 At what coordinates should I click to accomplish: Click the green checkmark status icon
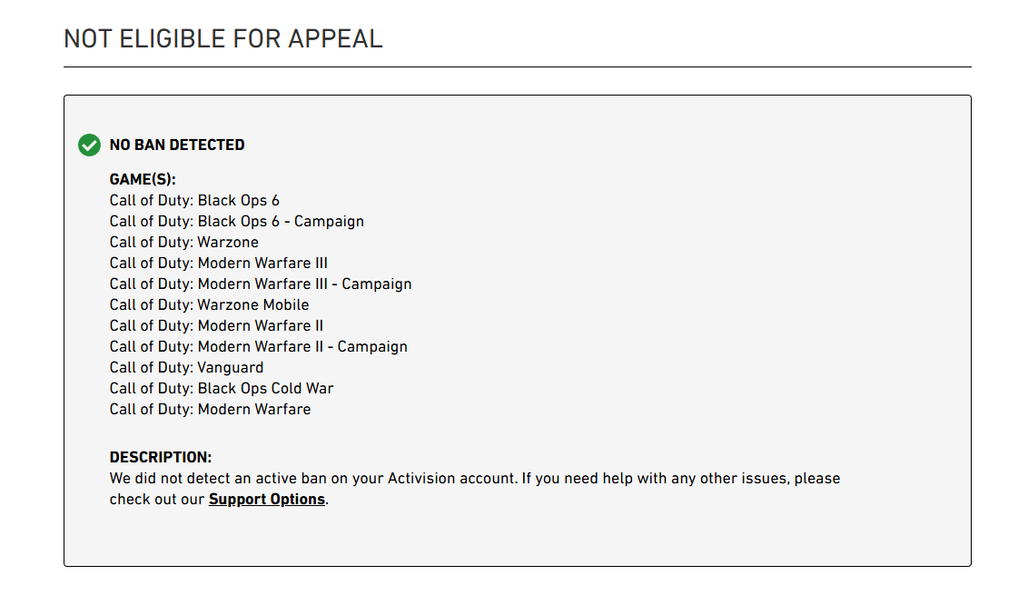point(89,145)
